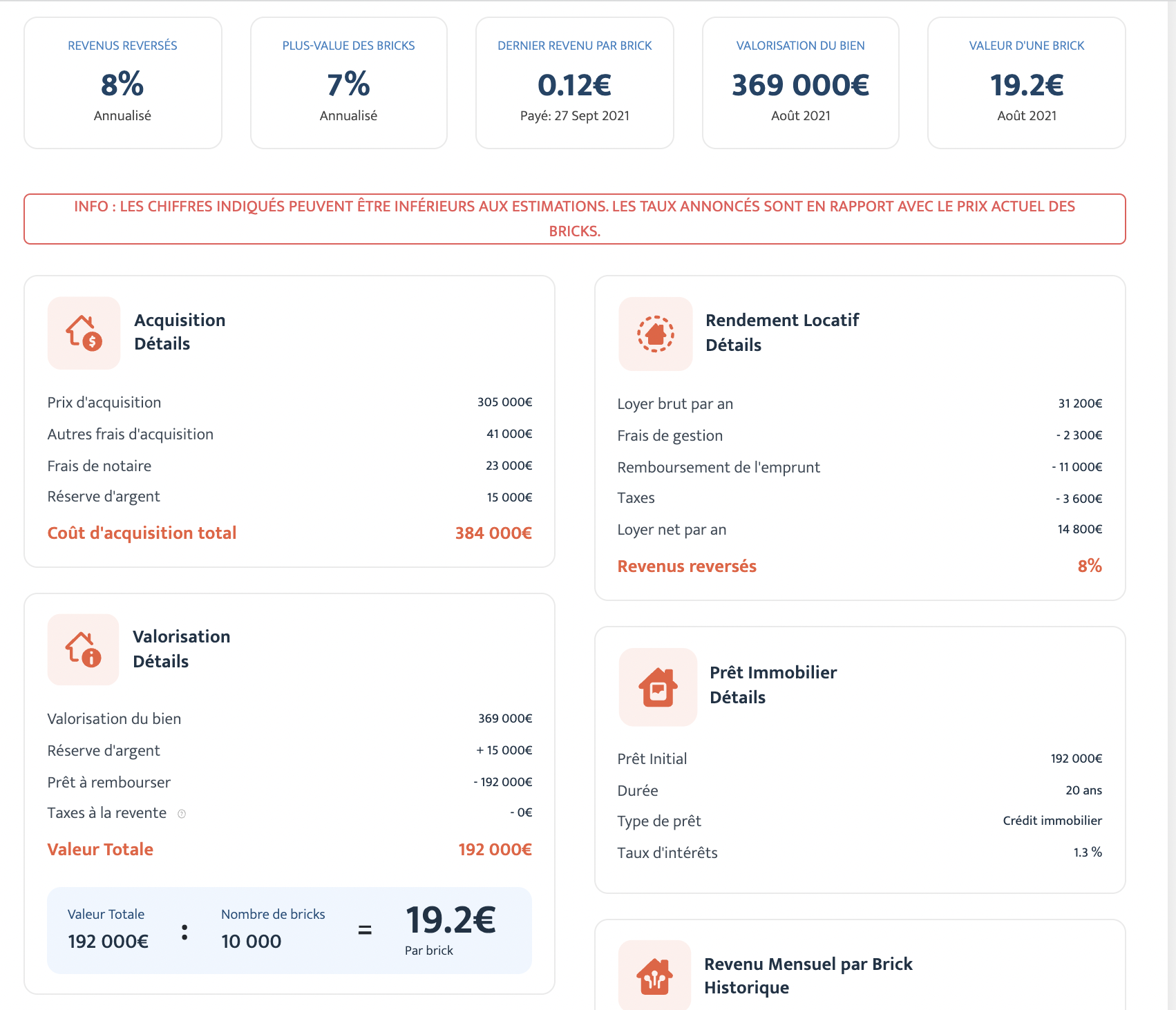Click the Revenu Mensuel par Brick Historique heading

[808, 975]
